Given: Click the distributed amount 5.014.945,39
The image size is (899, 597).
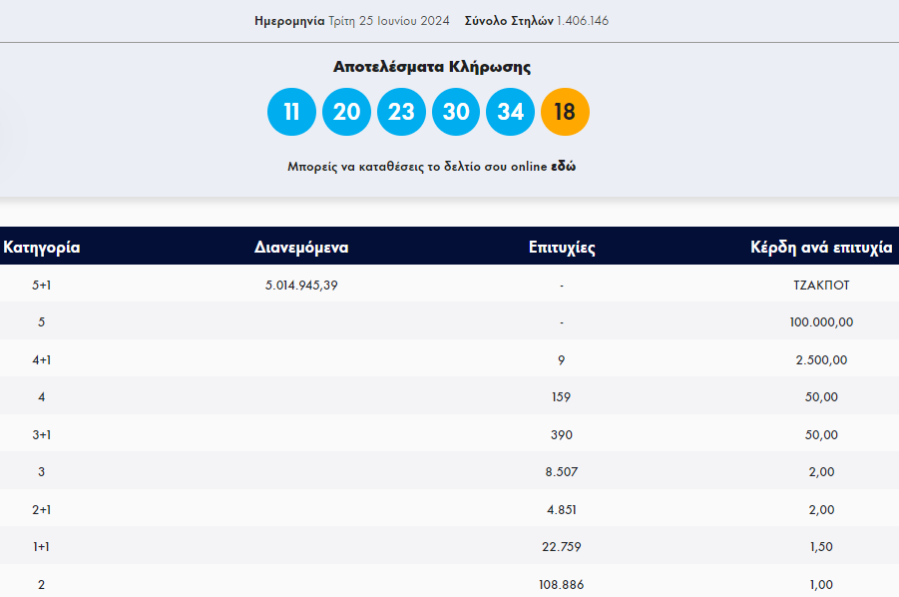Looking at the screenshot, I should coord(301,285).
